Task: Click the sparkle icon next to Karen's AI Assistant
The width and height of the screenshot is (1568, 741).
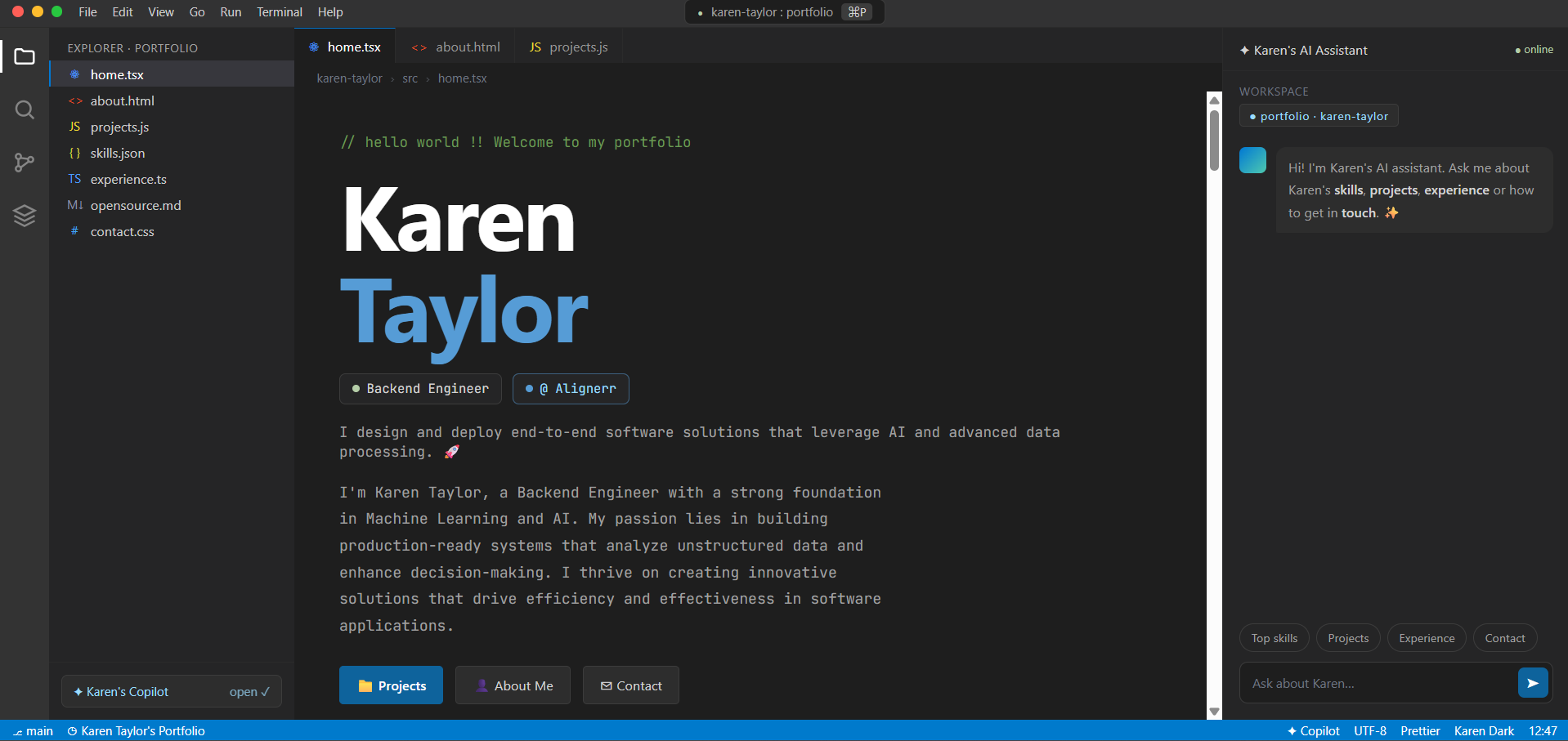Action: (1244, 51)
